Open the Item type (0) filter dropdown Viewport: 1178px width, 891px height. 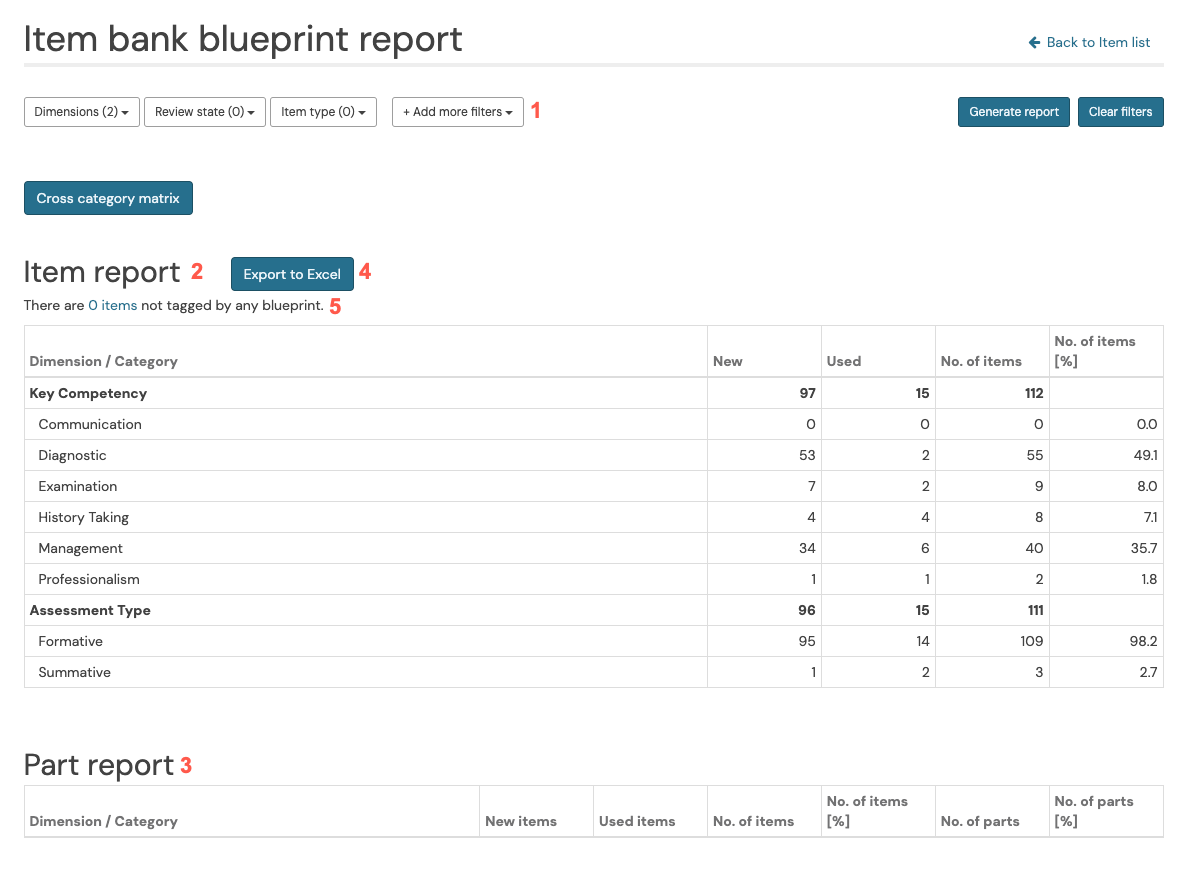[323, 112]
